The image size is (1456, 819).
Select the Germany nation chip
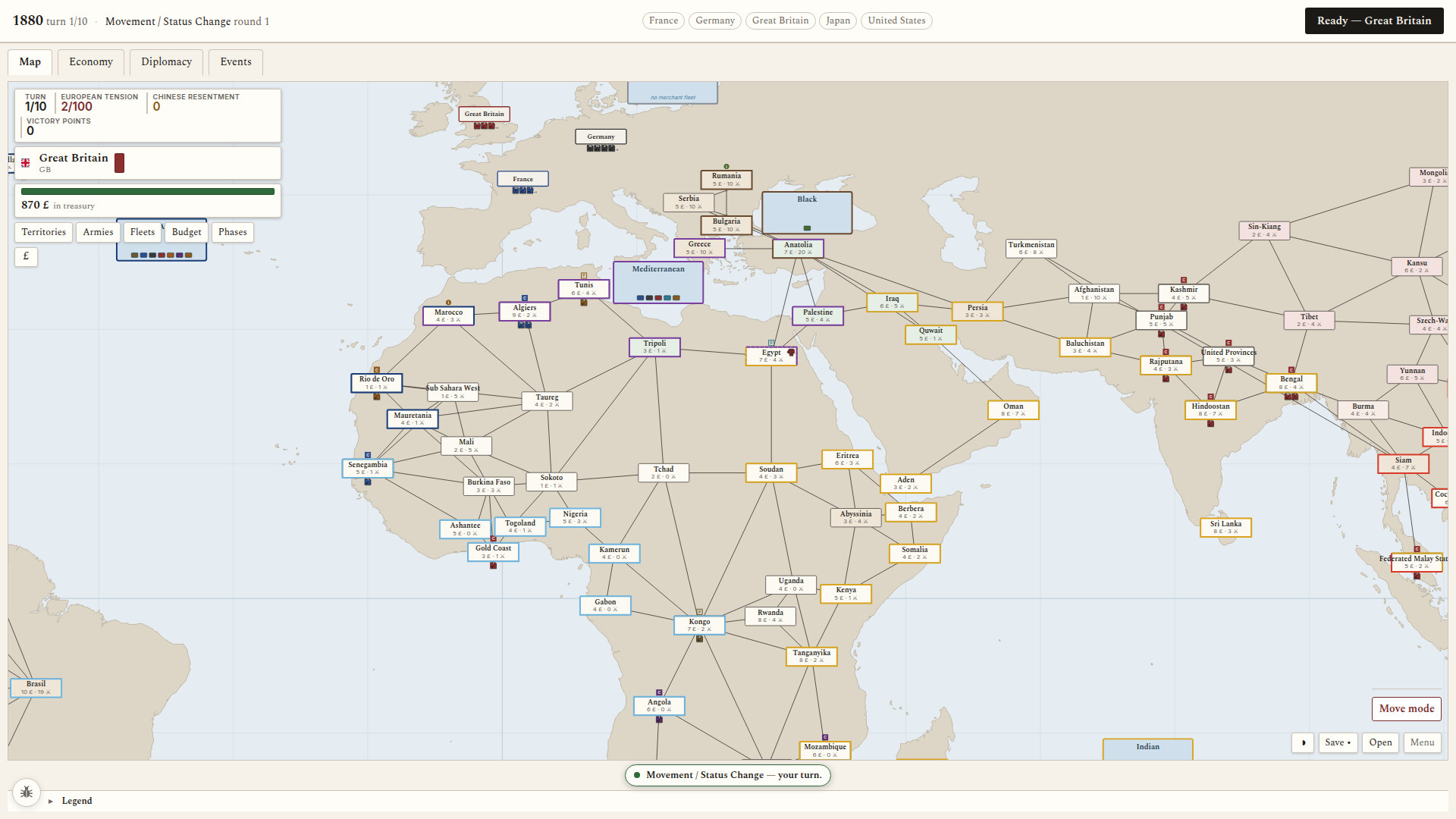715,21
